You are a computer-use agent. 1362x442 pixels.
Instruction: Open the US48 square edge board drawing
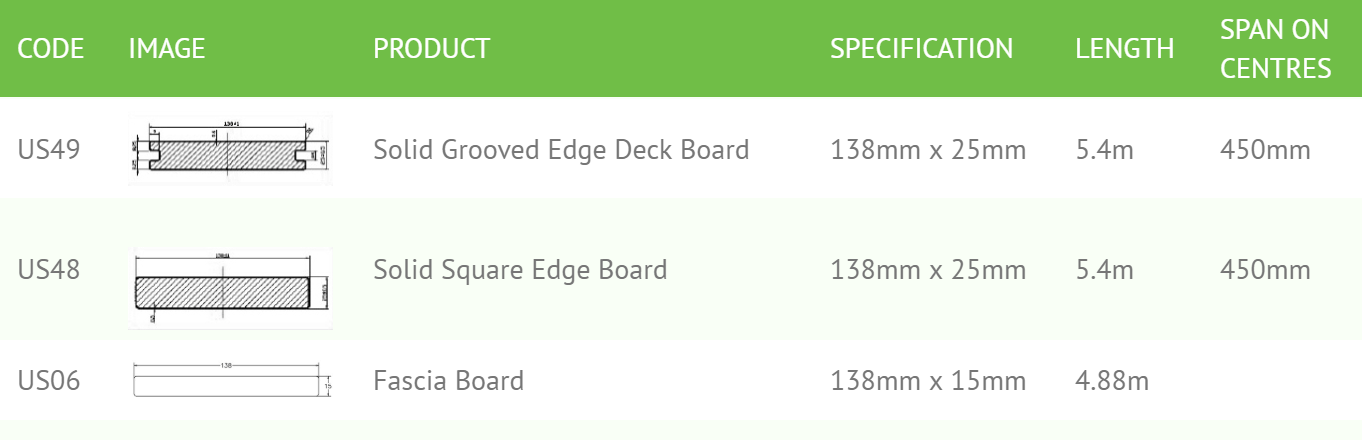coord(231,289)
